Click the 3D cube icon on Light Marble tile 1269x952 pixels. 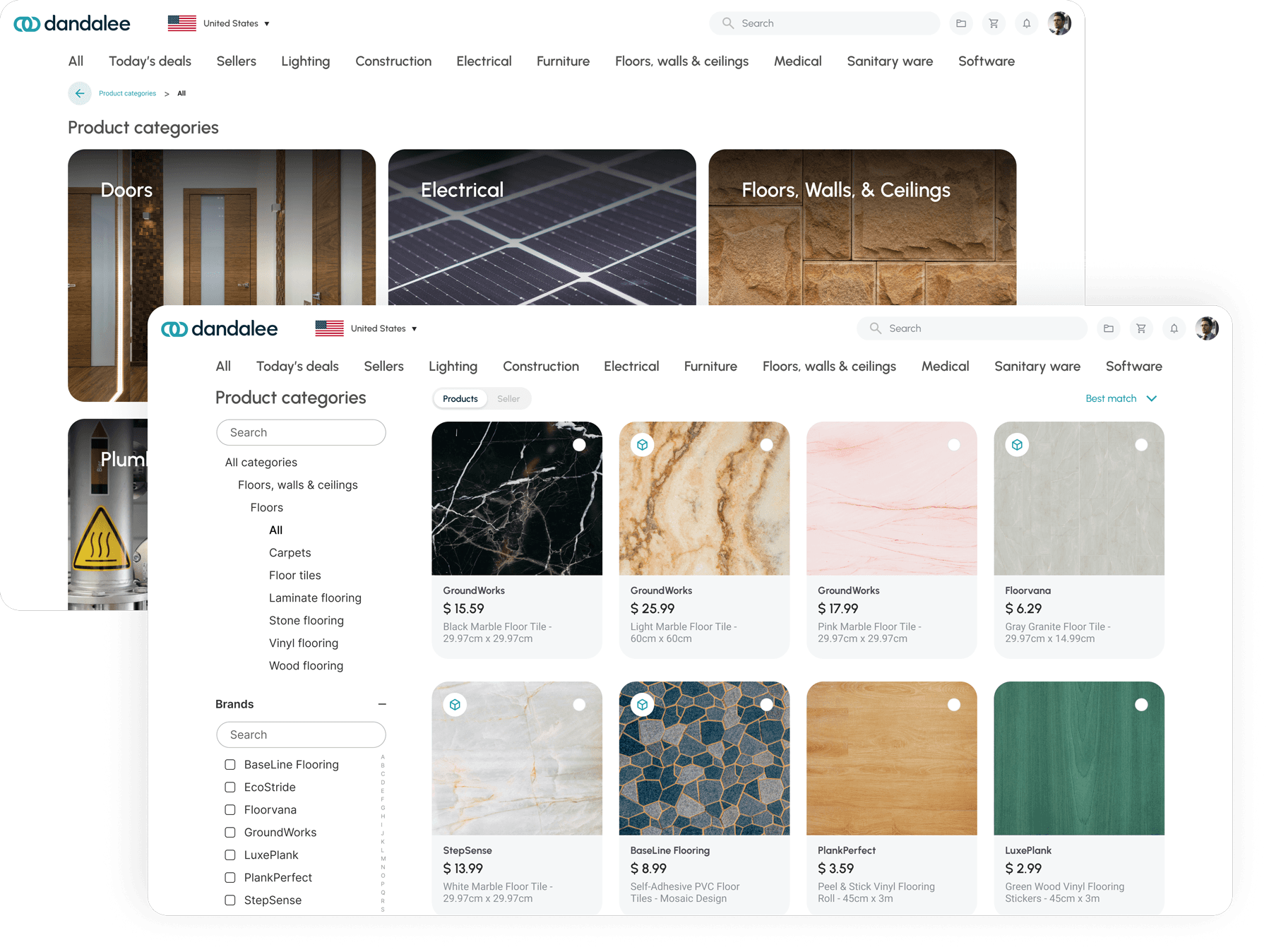click(642, 445)
